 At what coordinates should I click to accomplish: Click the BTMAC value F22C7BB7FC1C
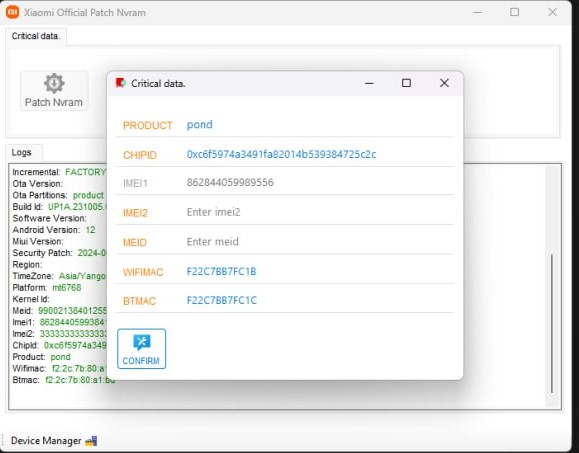pos(222,301)
